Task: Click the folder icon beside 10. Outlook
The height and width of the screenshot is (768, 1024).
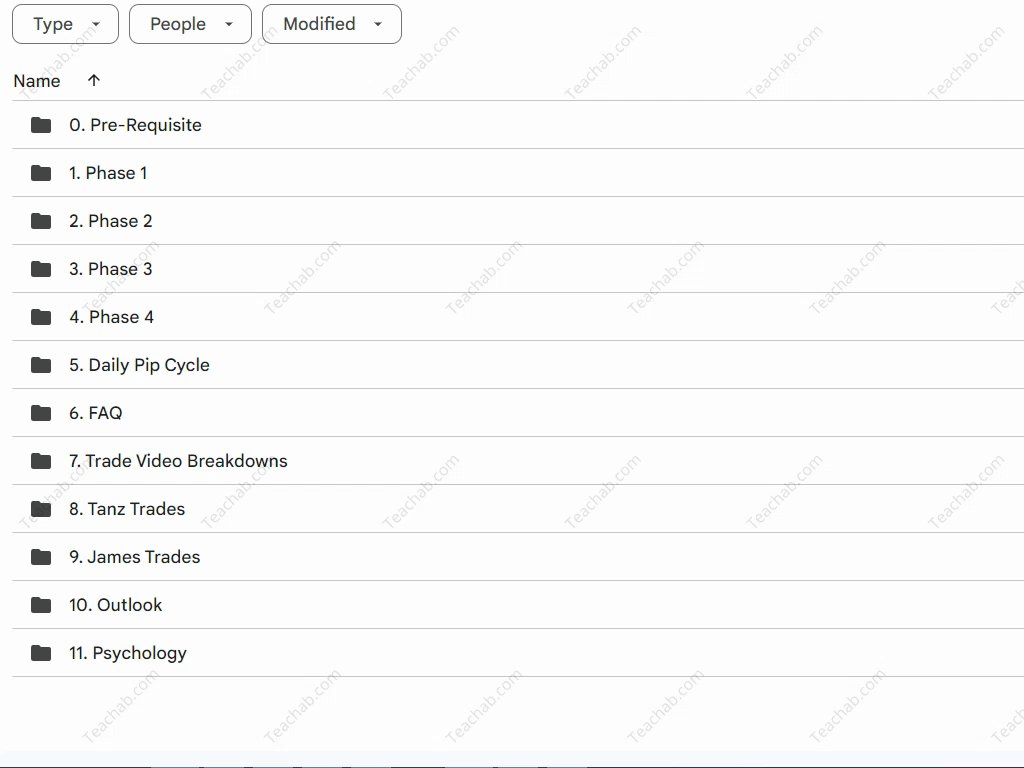Action: [41, 605]
